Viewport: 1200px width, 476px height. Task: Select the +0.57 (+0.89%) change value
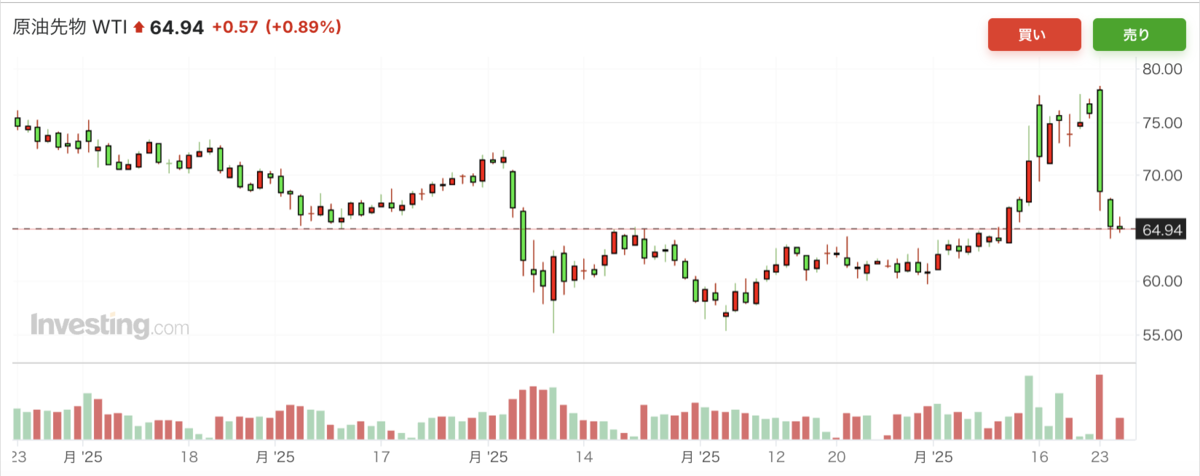pos(276,27)
